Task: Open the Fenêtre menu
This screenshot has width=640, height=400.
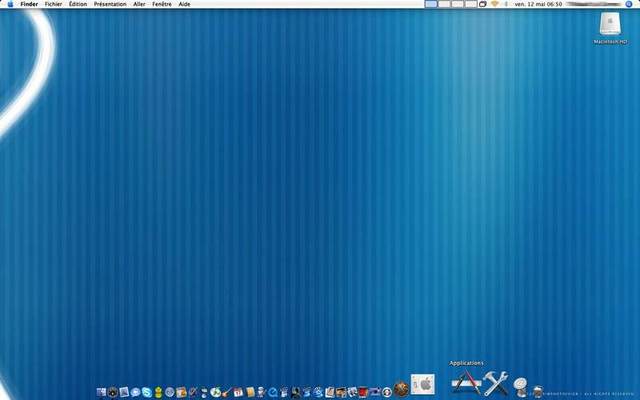Action: pos(162,4)
